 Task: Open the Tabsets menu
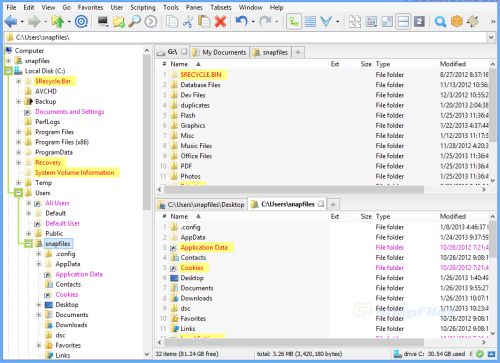coord(221,7)
